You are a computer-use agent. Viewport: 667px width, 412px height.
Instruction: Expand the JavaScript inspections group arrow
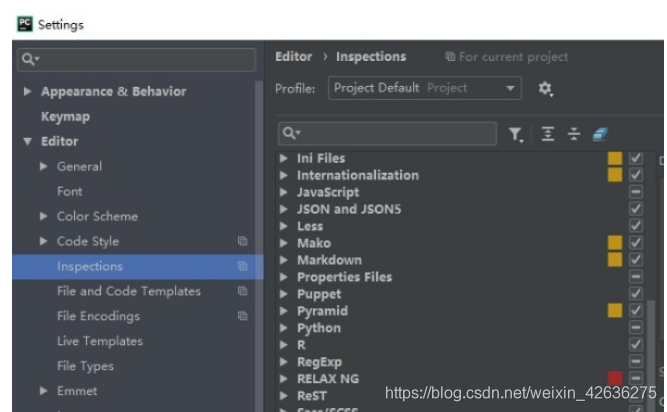(284, 192)
